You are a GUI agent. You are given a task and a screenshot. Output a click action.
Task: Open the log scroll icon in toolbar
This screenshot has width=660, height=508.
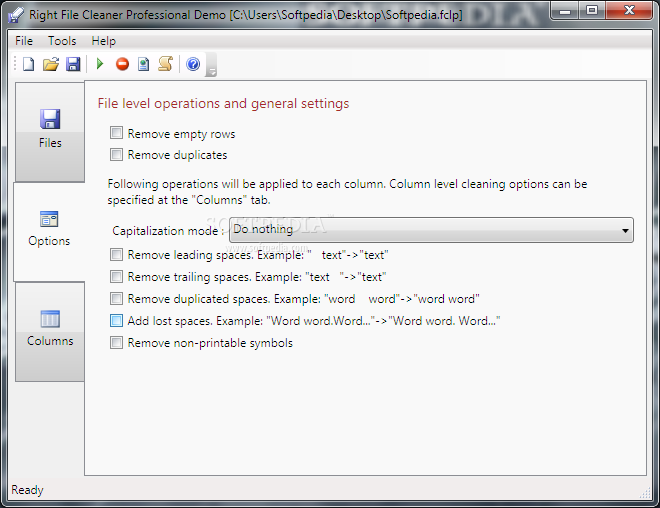[165, 64]
